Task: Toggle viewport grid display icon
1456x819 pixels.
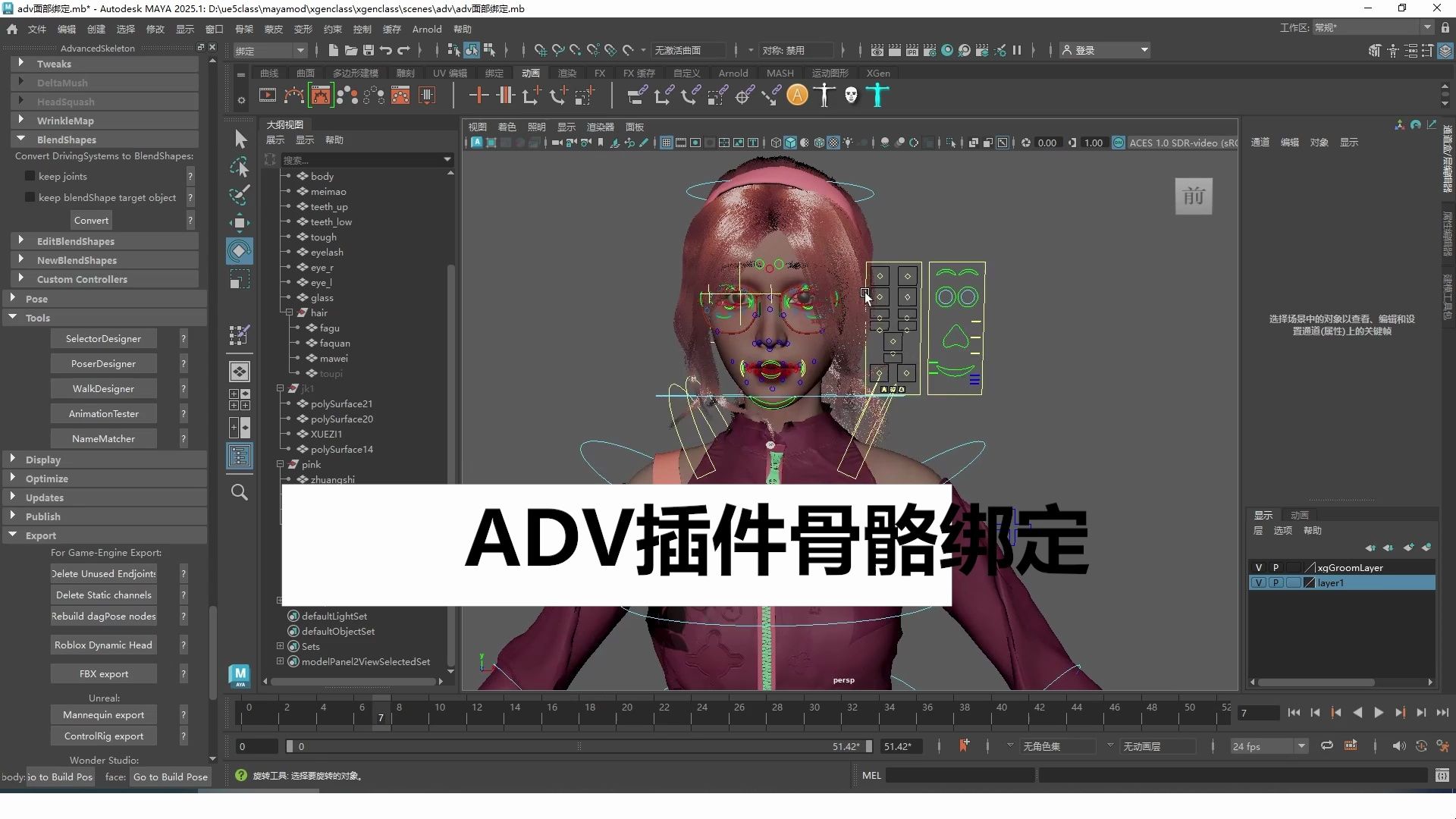Action: tap(666, 143)
